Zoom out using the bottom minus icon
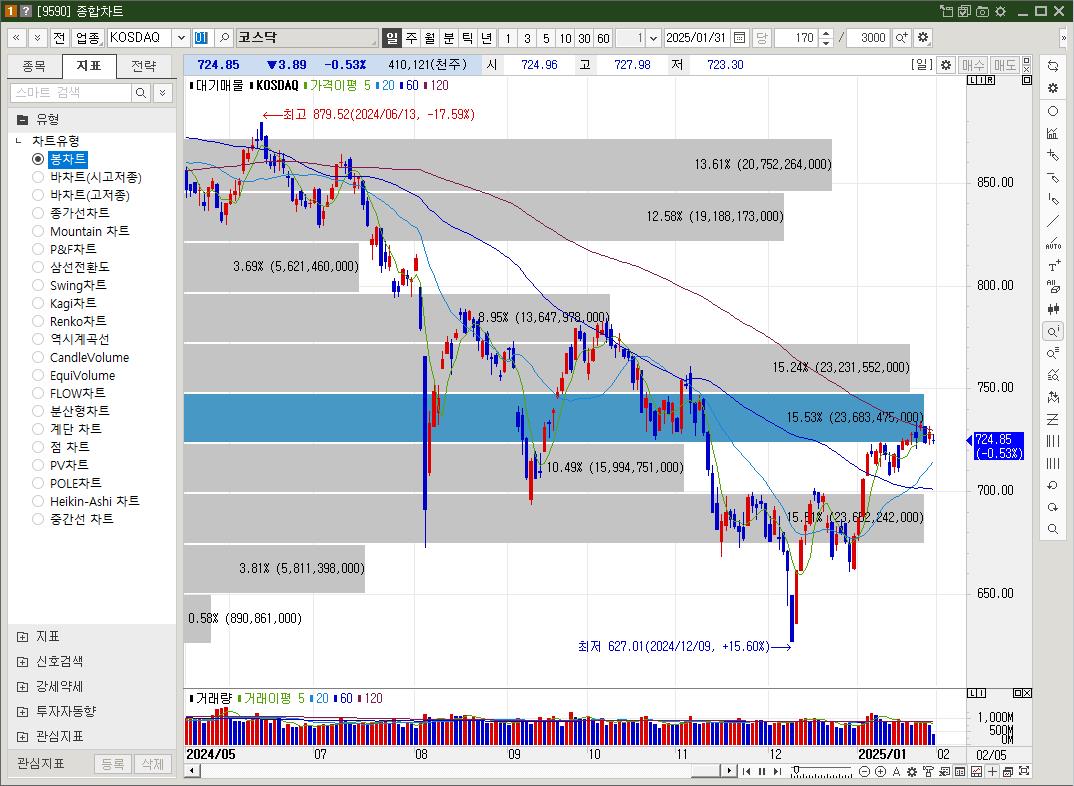The width and height of the screenshot is (1074, 786). coord(864,772)
